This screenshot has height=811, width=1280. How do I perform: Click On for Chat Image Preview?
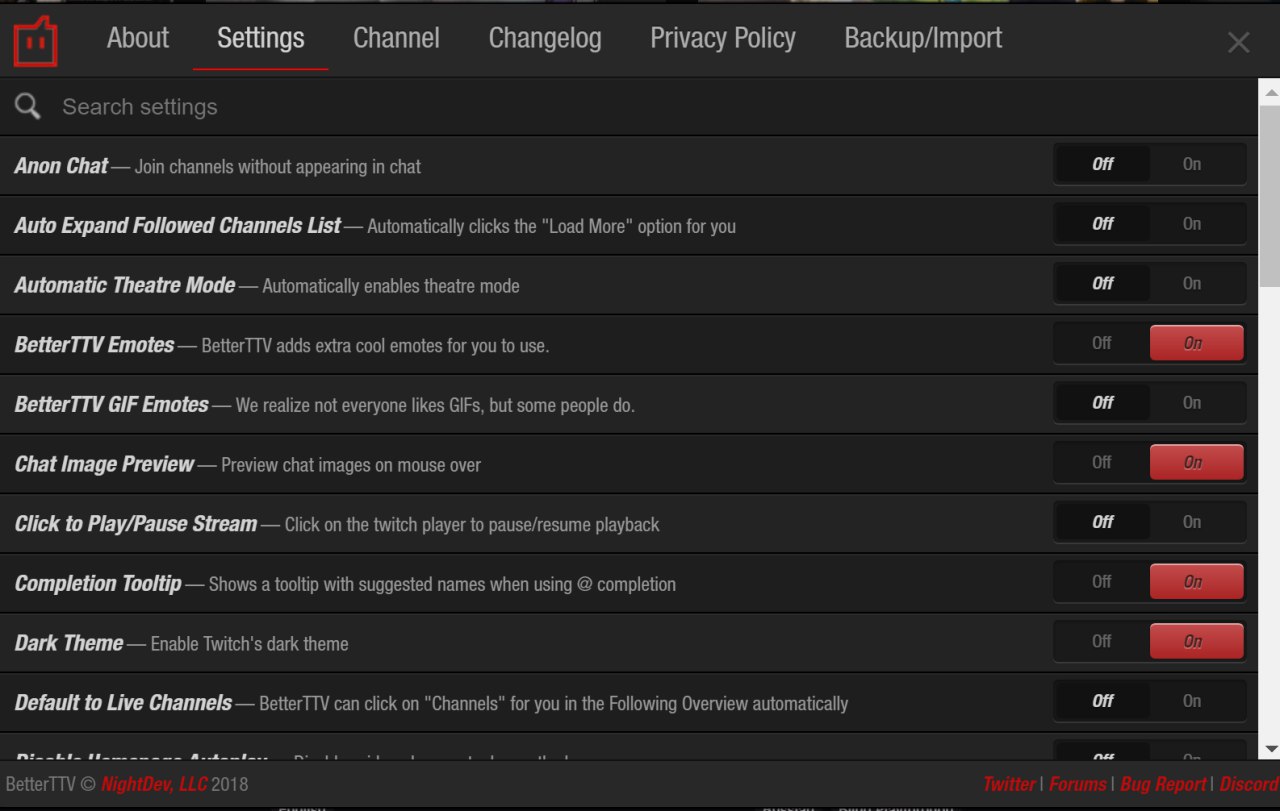pos(1196,462)
